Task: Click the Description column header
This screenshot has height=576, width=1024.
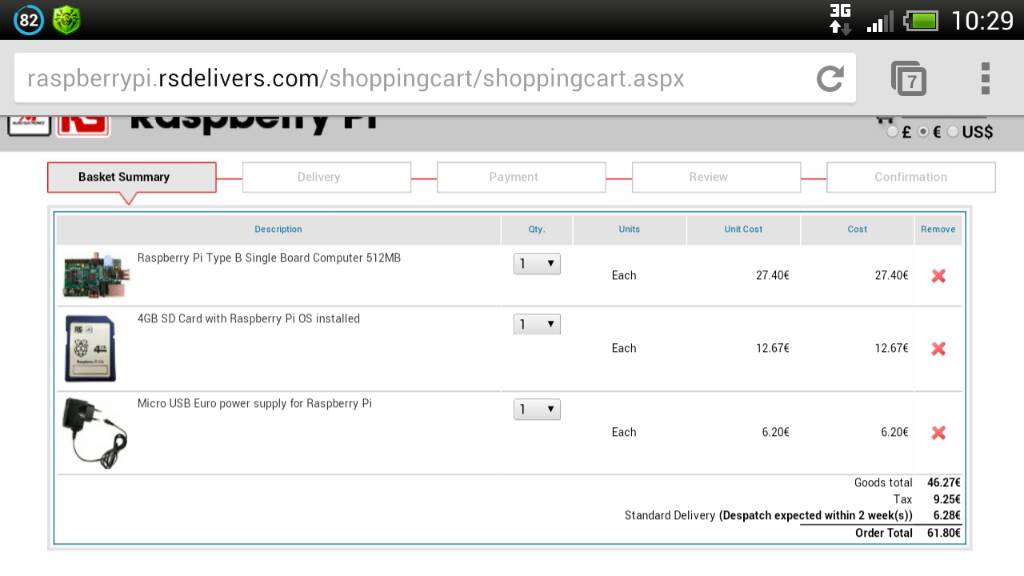Action: point(278,229)
